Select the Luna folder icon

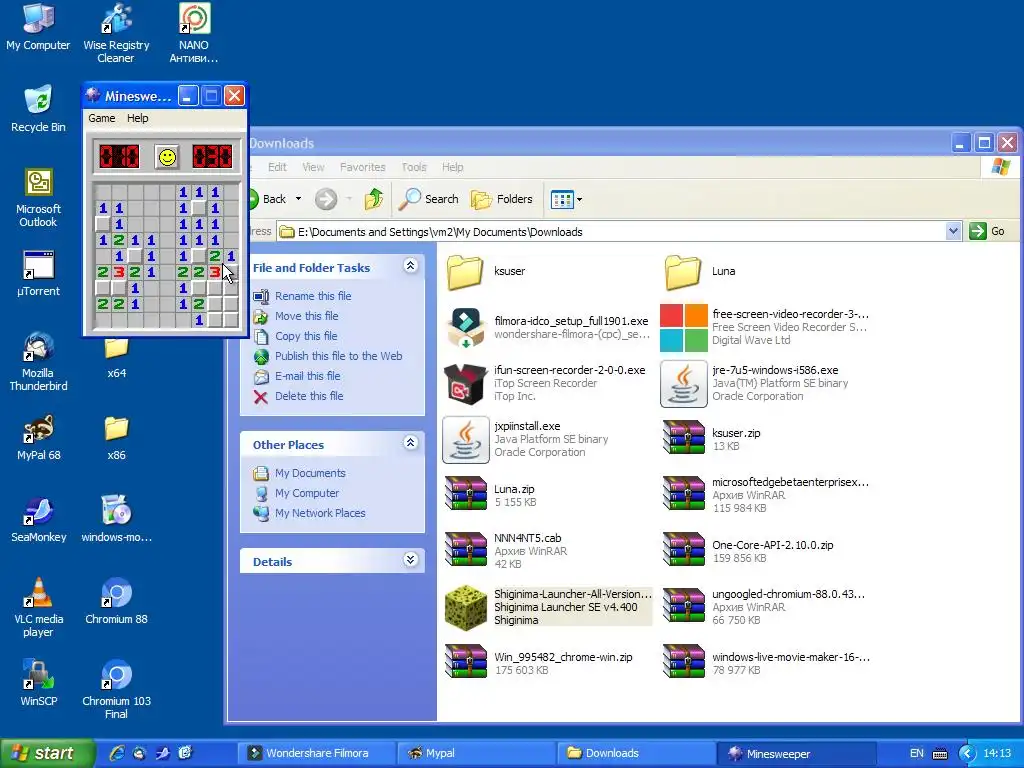683,272
